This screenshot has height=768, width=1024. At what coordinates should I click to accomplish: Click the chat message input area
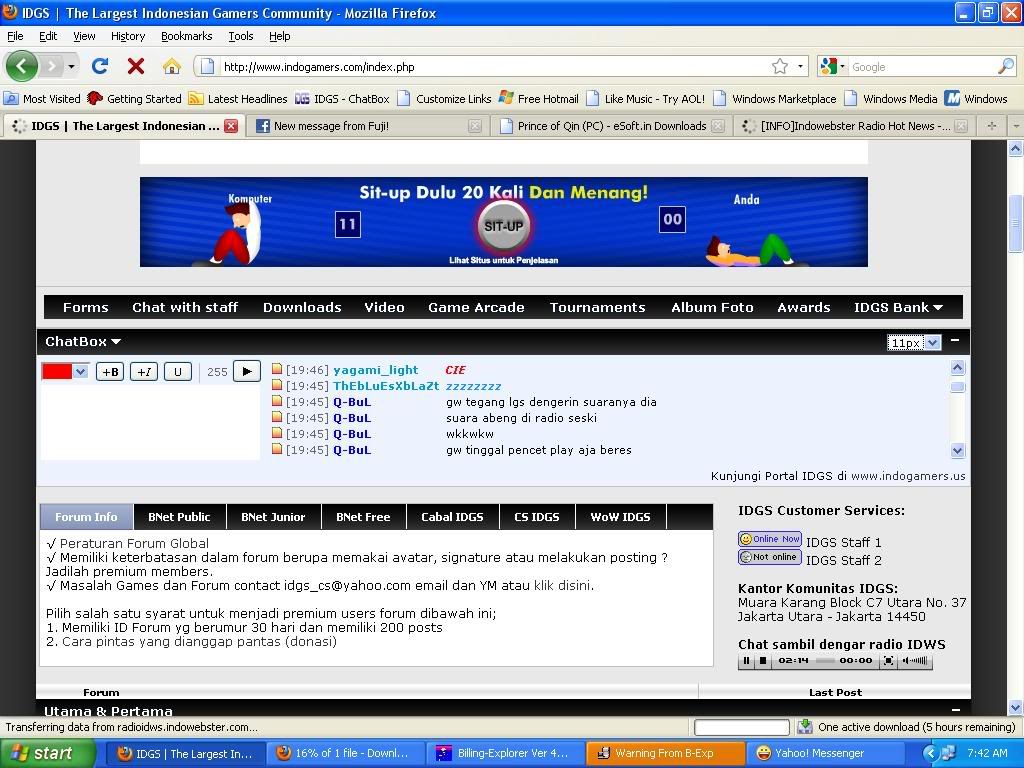coord(151,422)
